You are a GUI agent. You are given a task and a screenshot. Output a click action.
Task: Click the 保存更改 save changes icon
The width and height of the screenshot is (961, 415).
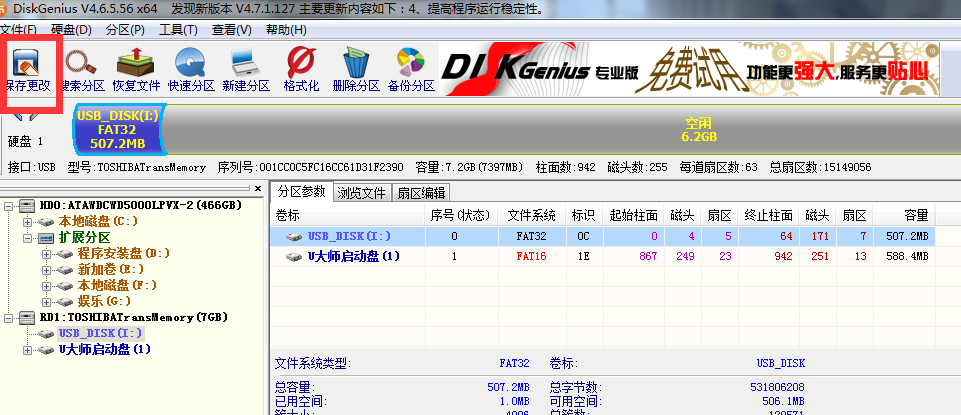coord(28,70)
